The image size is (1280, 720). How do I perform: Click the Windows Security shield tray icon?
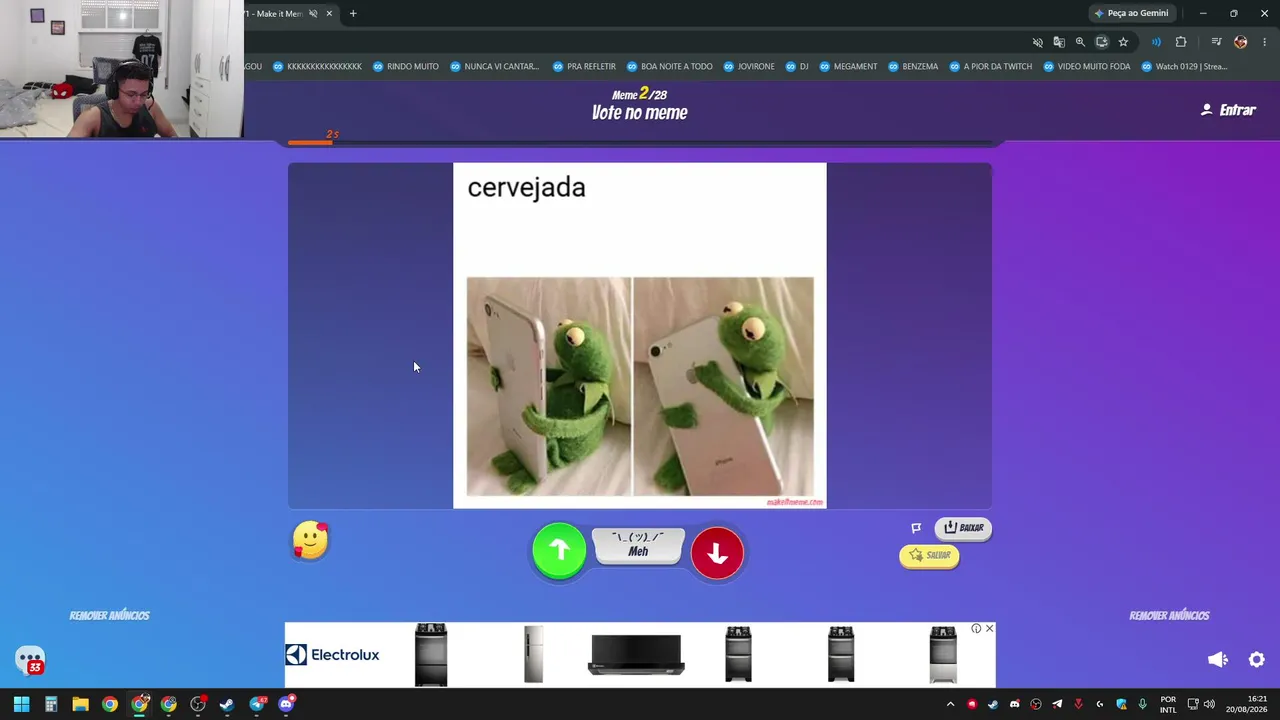pyautogui.click(x=1121, y=704)
